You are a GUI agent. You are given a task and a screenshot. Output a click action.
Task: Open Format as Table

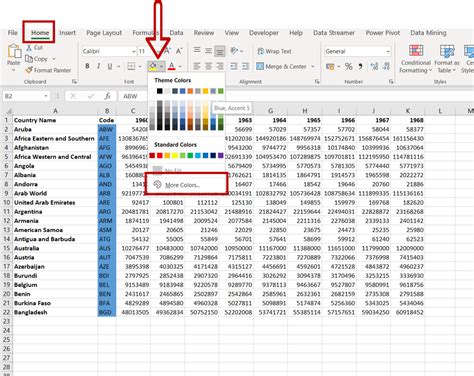(447, 59)
